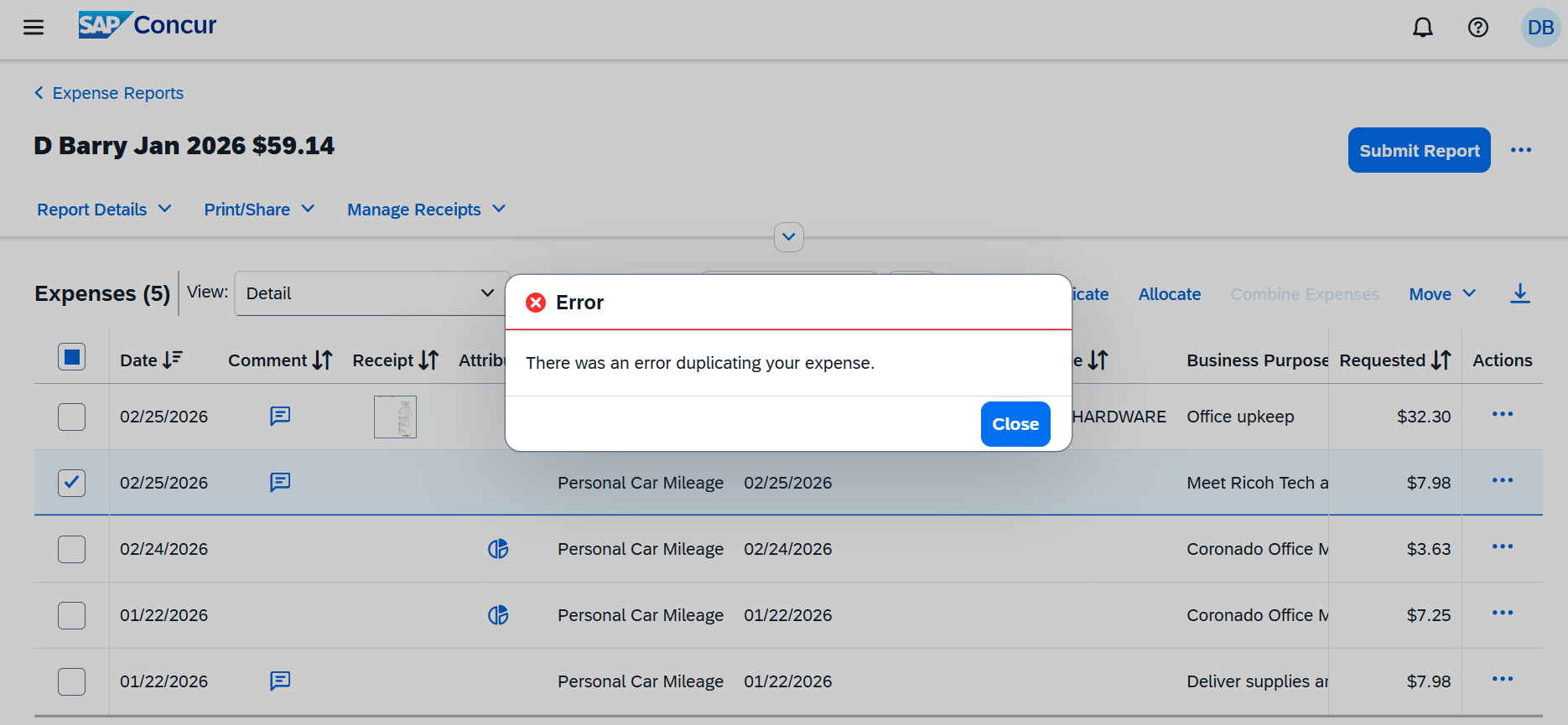Click Personal Car Mileage on the 02/24/2026 row
Image resolution: width=1568 pixels, height=725 pixels.
pos(641,549)
